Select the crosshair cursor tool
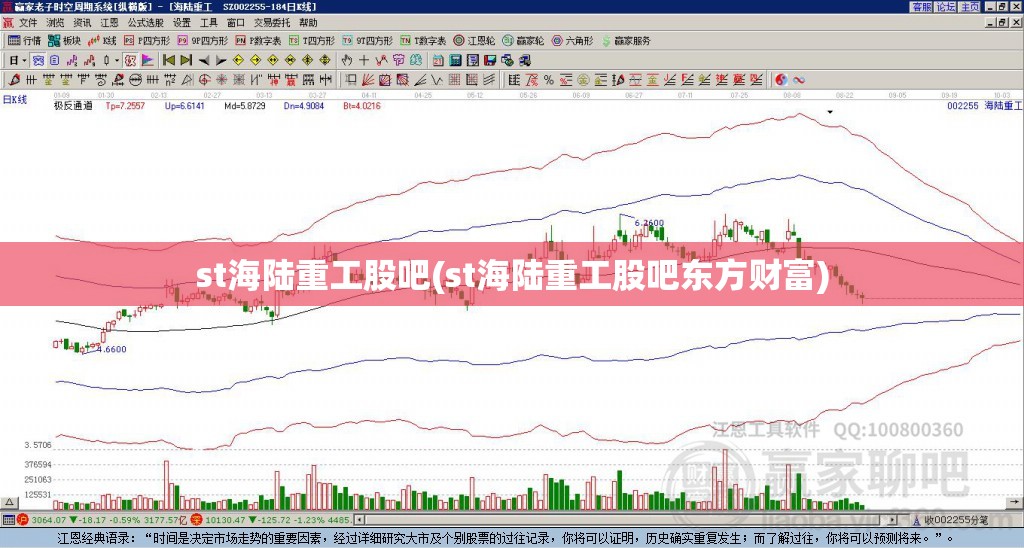This screenshot has width=1024, height=548. tap(364, 60)
